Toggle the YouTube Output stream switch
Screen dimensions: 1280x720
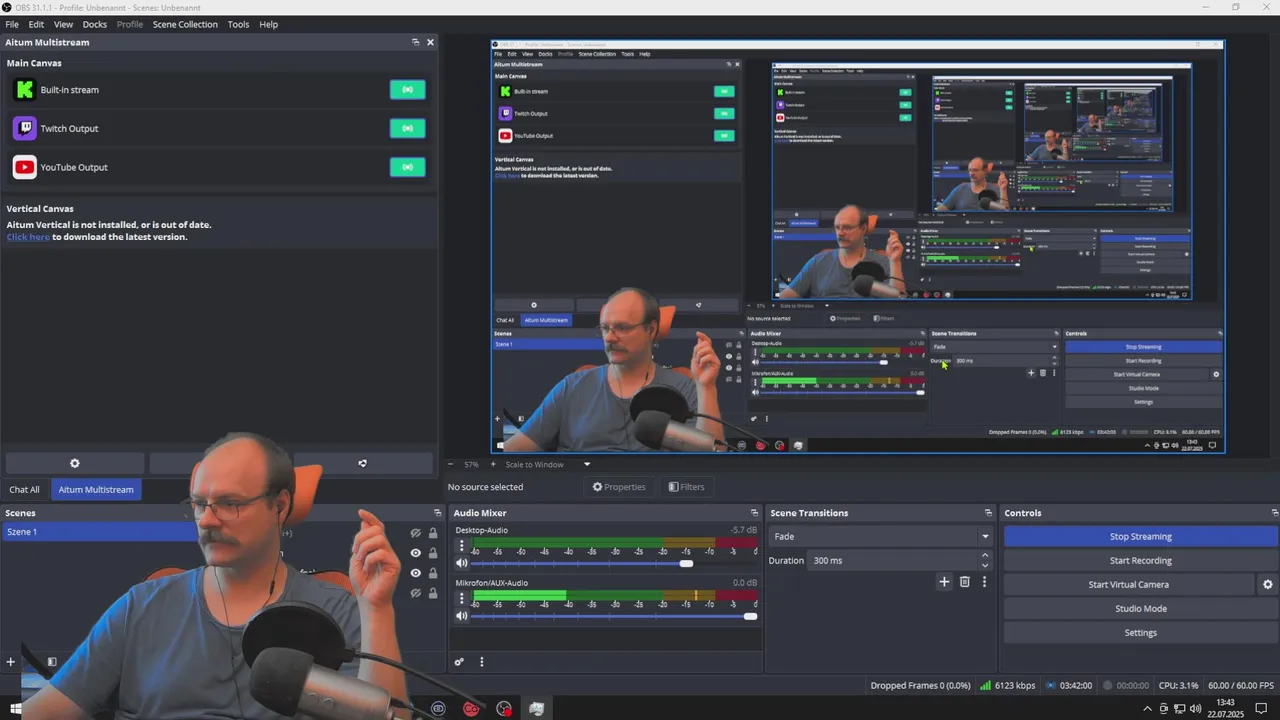pos(407,167)
